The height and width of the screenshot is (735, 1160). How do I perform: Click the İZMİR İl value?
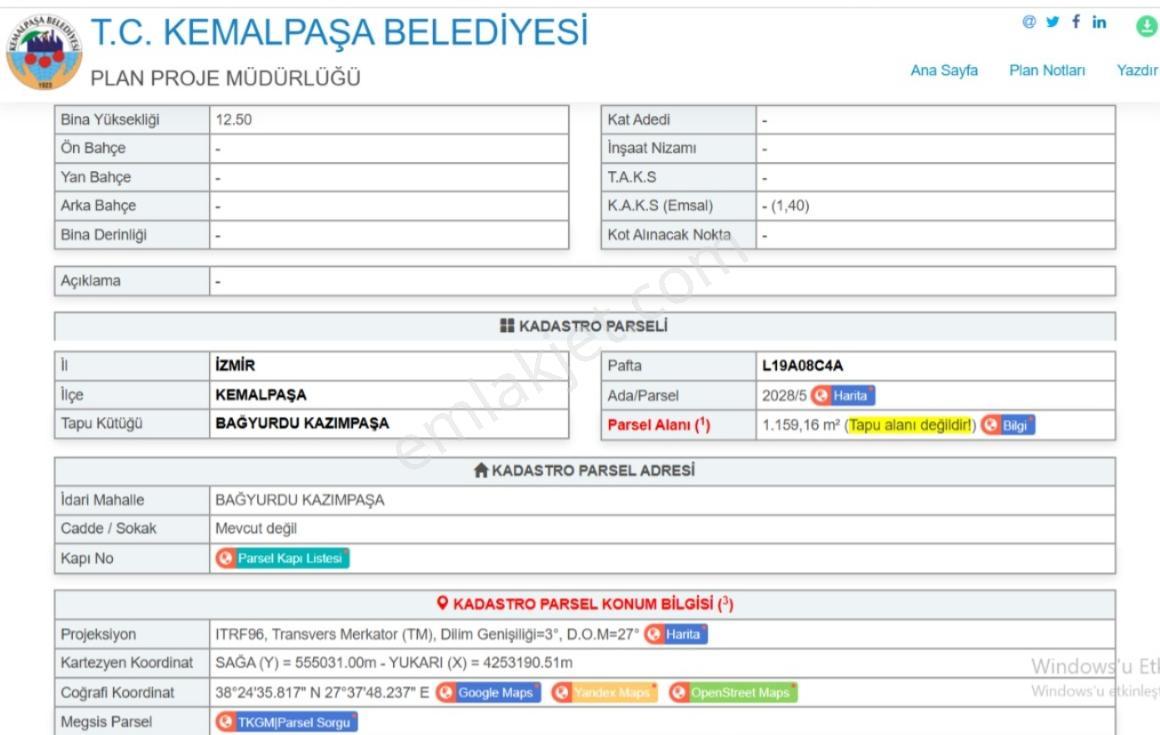(235, 365)
